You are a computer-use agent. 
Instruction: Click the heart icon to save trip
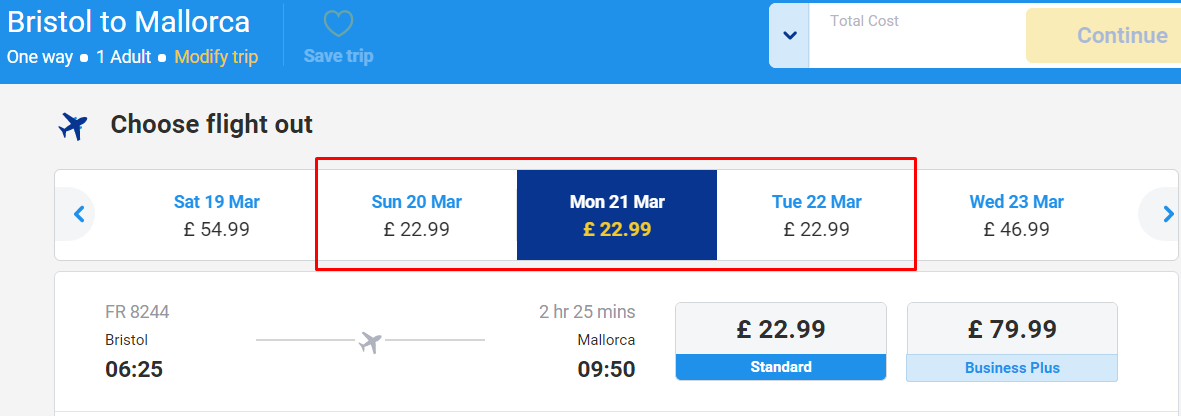[x=338, y=24]
